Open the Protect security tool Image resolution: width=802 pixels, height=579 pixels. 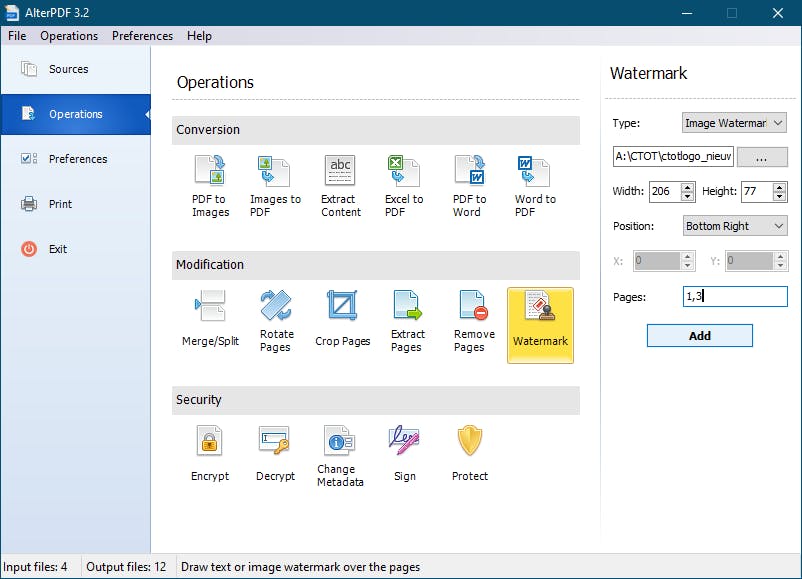470,454
